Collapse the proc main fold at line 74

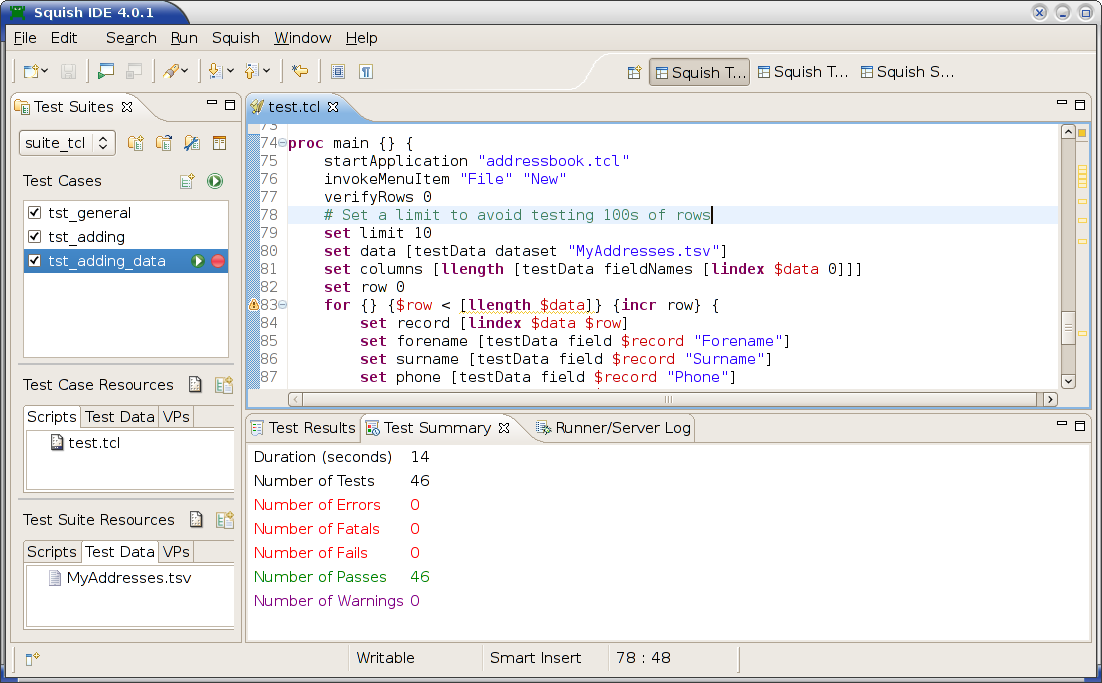click(x=283, y=143)
